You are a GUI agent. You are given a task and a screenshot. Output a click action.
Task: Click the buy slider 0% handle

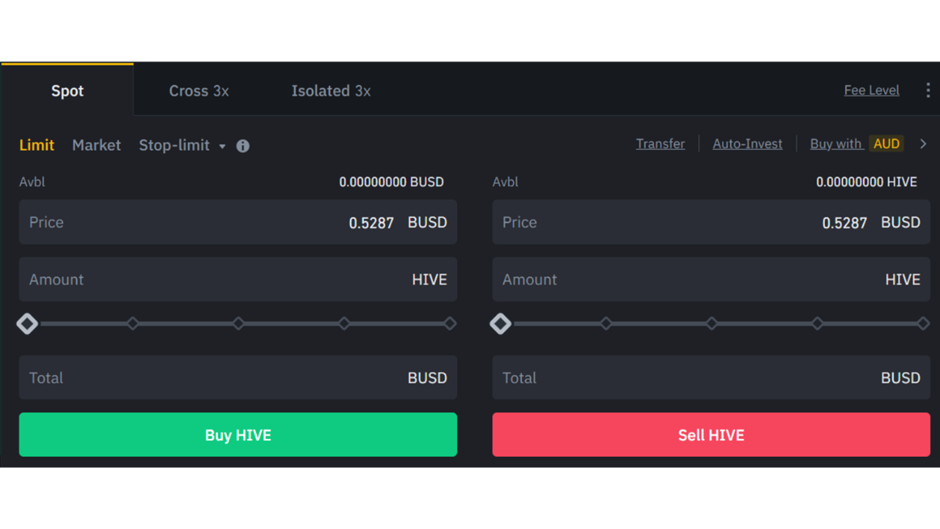click(x=27, y=324)
